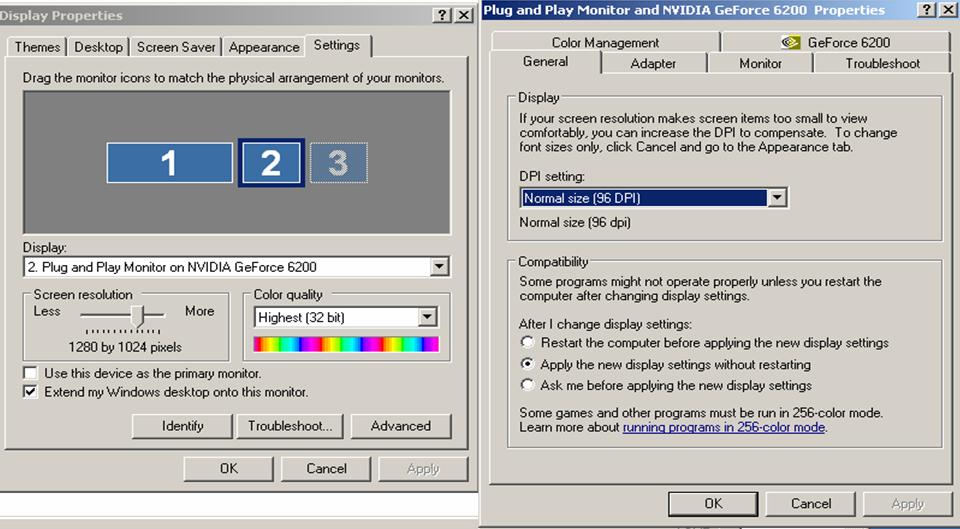This screenshot has height=529, width=960.
Task: Click the Screen resolution slider thumb
Action: click(x=138, y=317)
